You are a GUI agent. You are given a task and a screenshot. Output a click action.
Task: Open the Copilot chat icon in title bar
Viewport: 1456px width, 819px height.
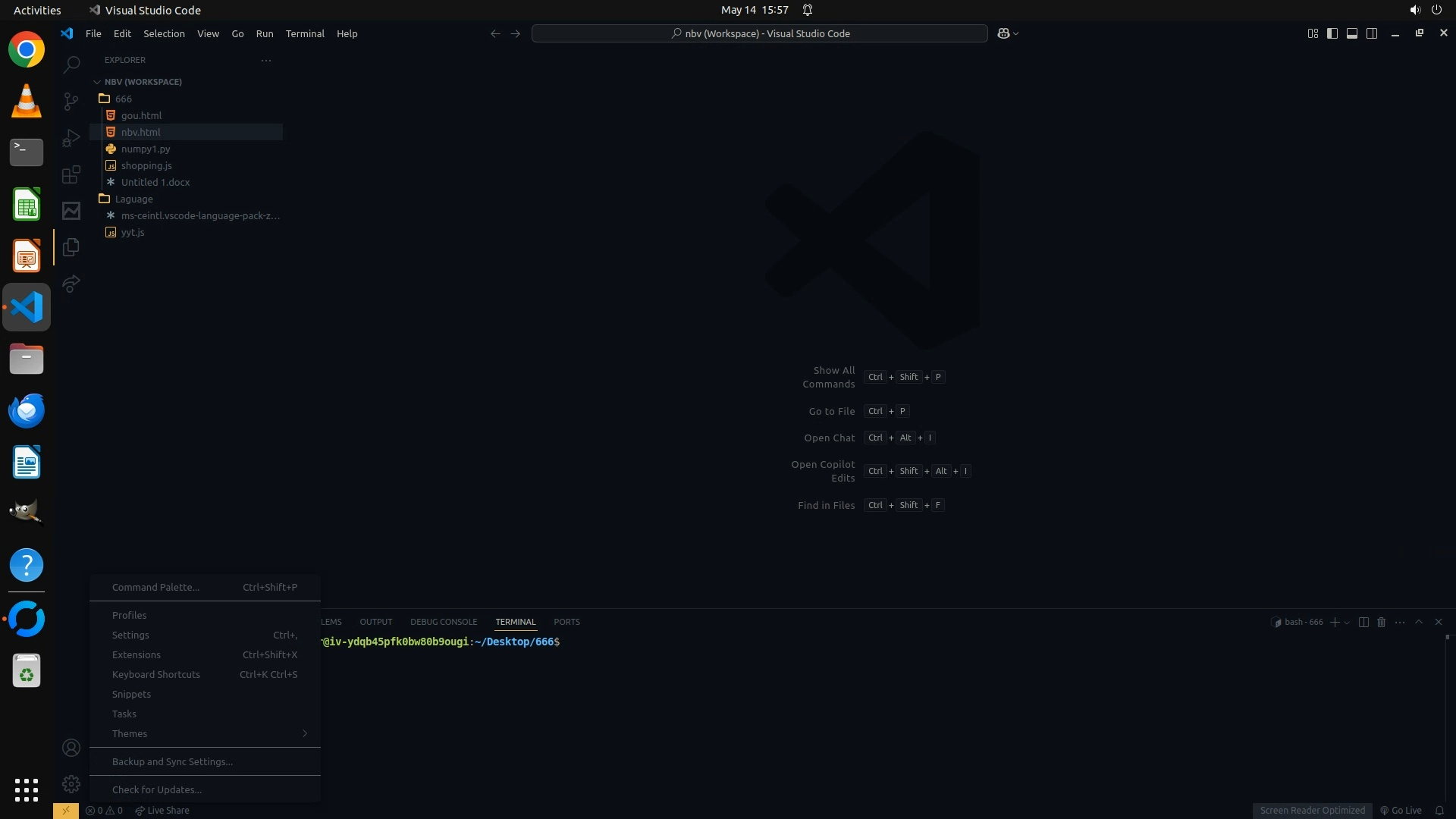pyautogui.click(x=1003, y=33)
